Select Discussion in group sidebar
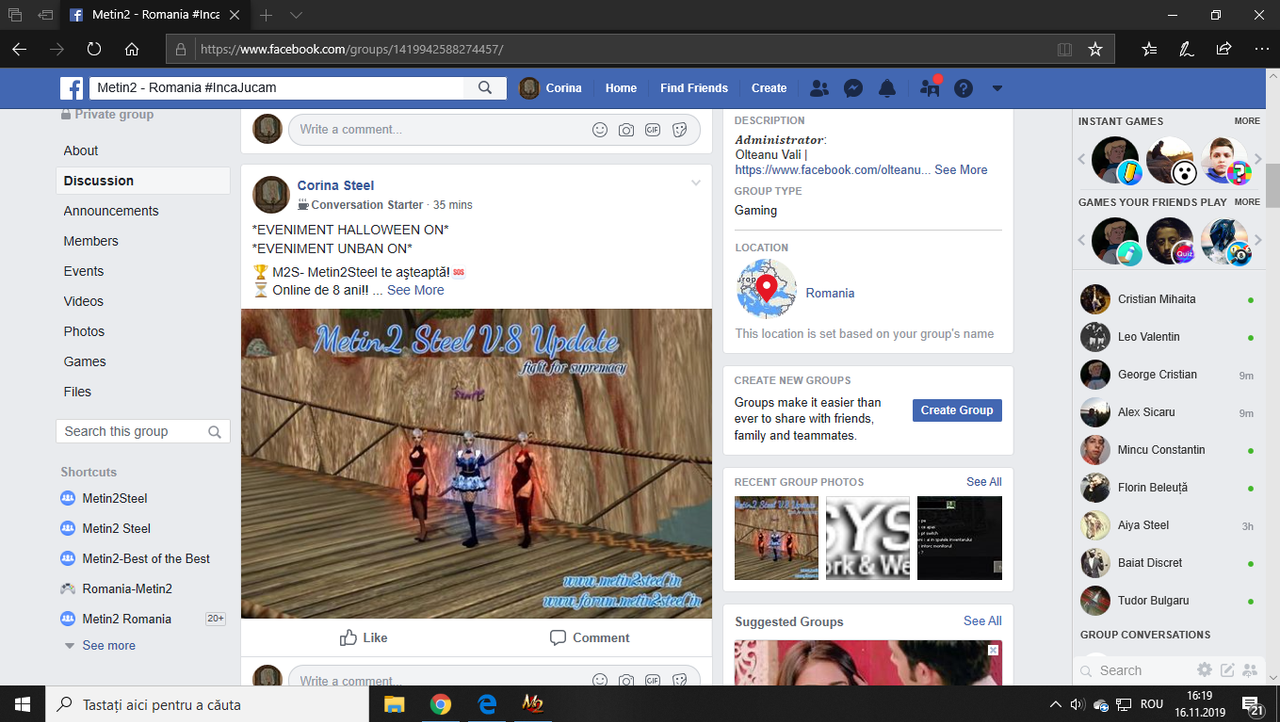Screen dimensions: 1280x722 [143, 181]
